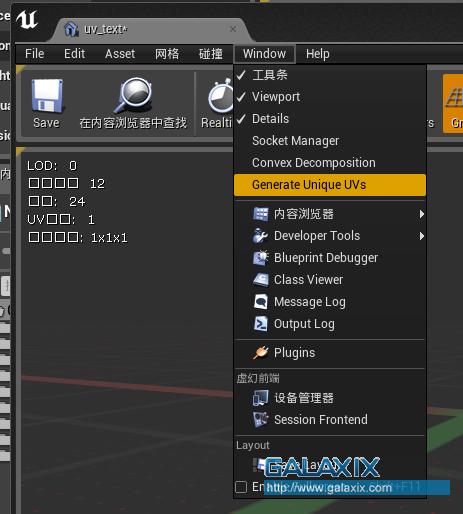The image size is (463, 514).
Task: Open the Asset menu
Action: tap(120, 54)
